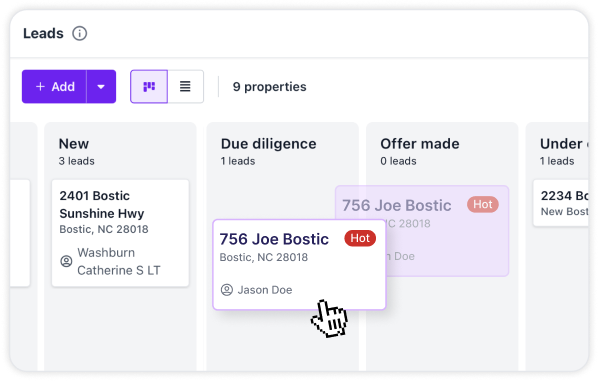Click the Washburn Catherine owner person icon
Viewport: 599px width, 381px height.
(x=66, y=261)
